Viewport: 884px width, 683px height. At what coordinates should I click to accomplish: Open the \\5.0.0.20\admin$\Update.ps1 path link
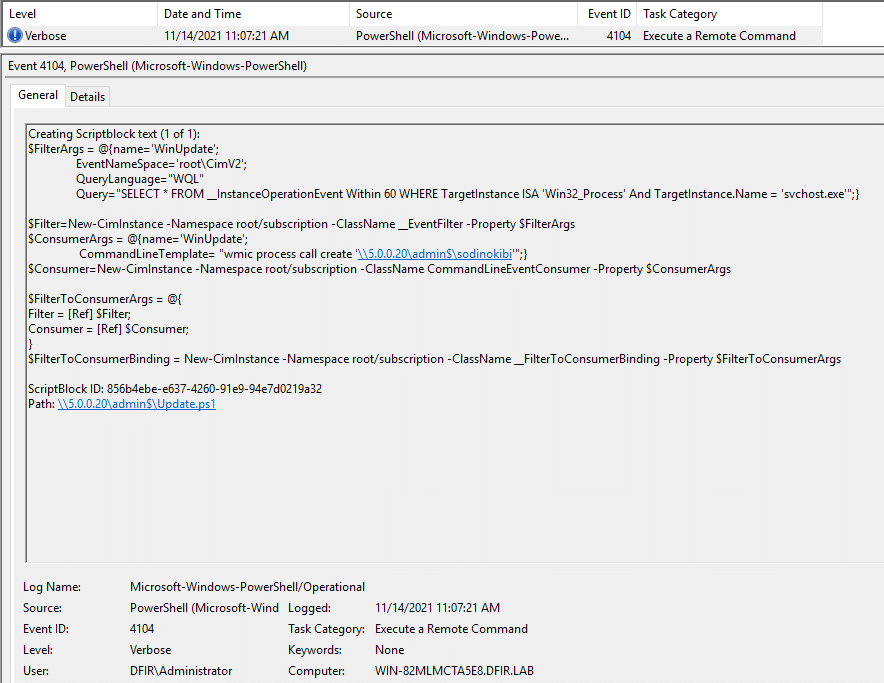pyautogui.click(x=136, y=404)
